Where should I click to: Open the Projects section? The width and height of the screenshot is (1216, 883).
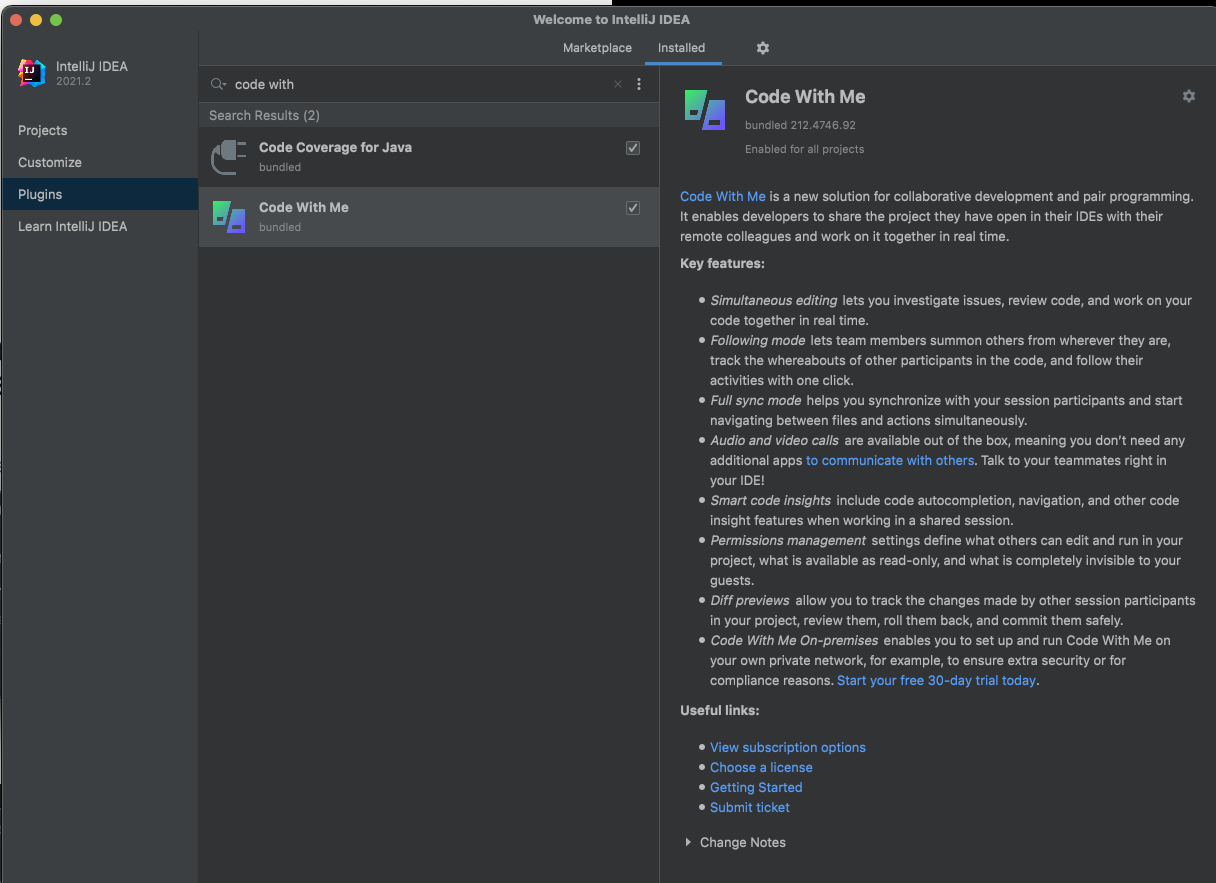(x=100, y=130)
